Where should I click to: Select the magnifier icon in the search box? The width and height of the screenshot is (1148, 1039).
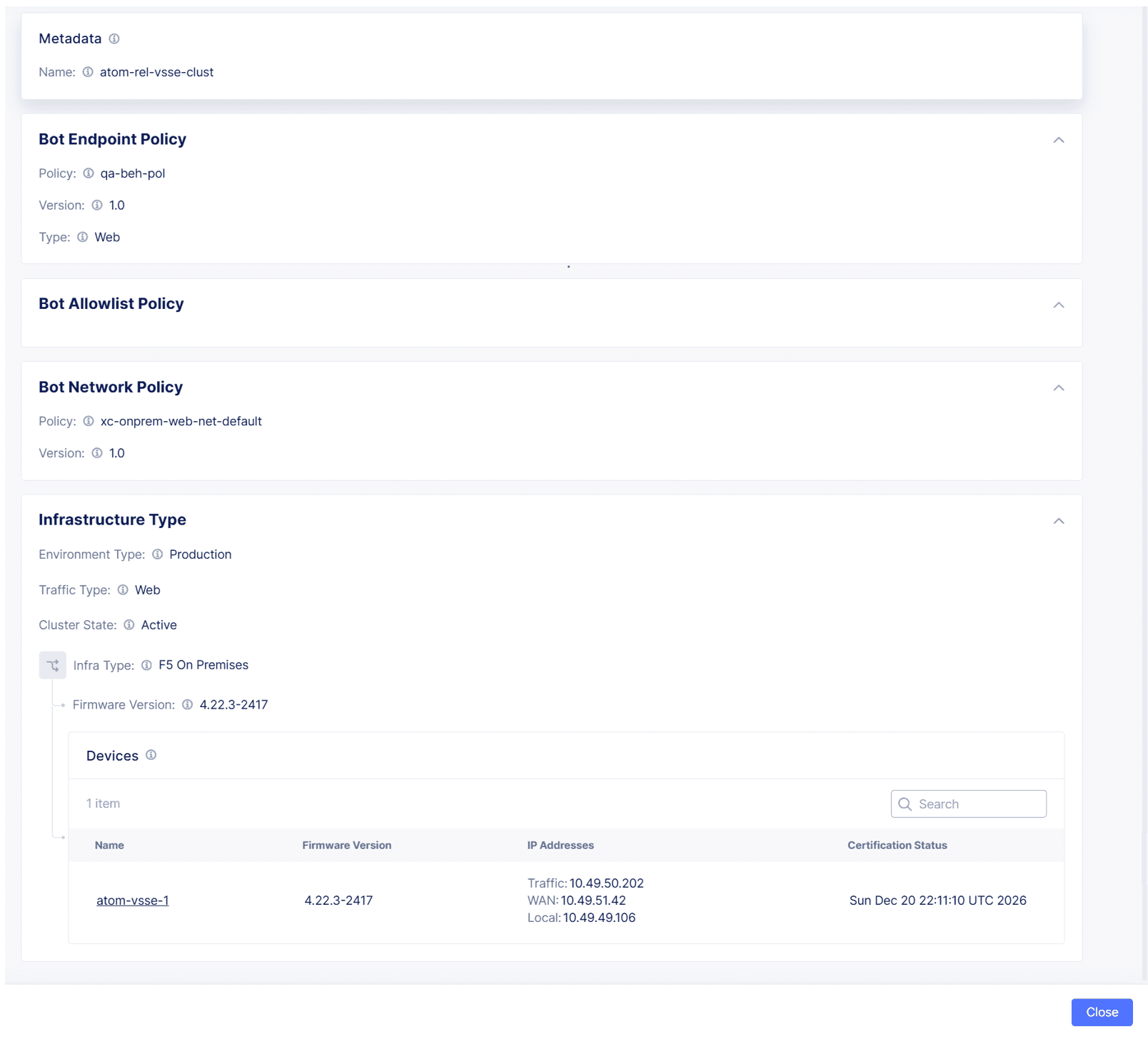[x=905, y=804]
